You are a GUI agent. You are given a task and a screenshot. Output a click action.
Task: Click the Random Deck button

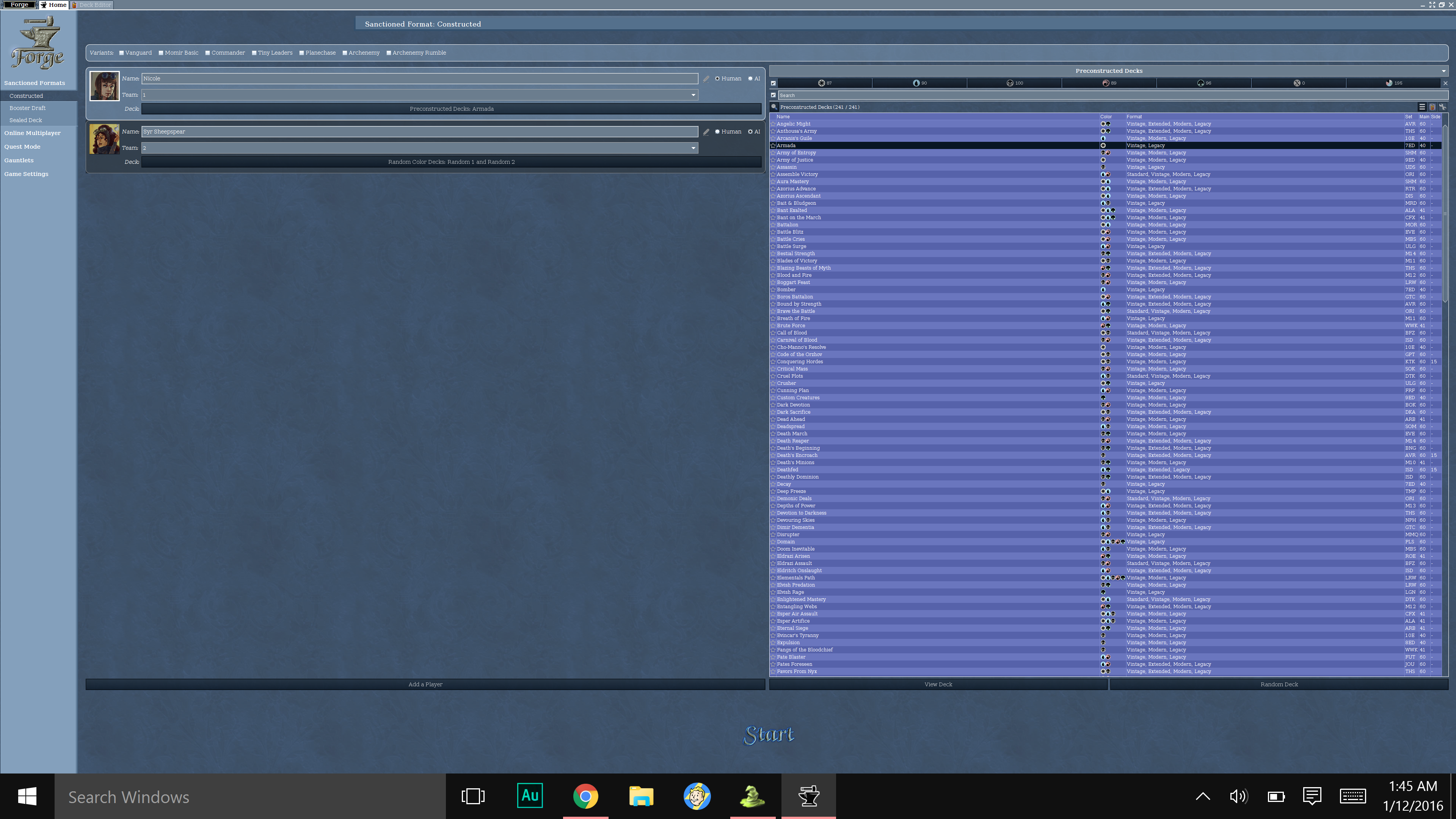tap(1279, 684)
